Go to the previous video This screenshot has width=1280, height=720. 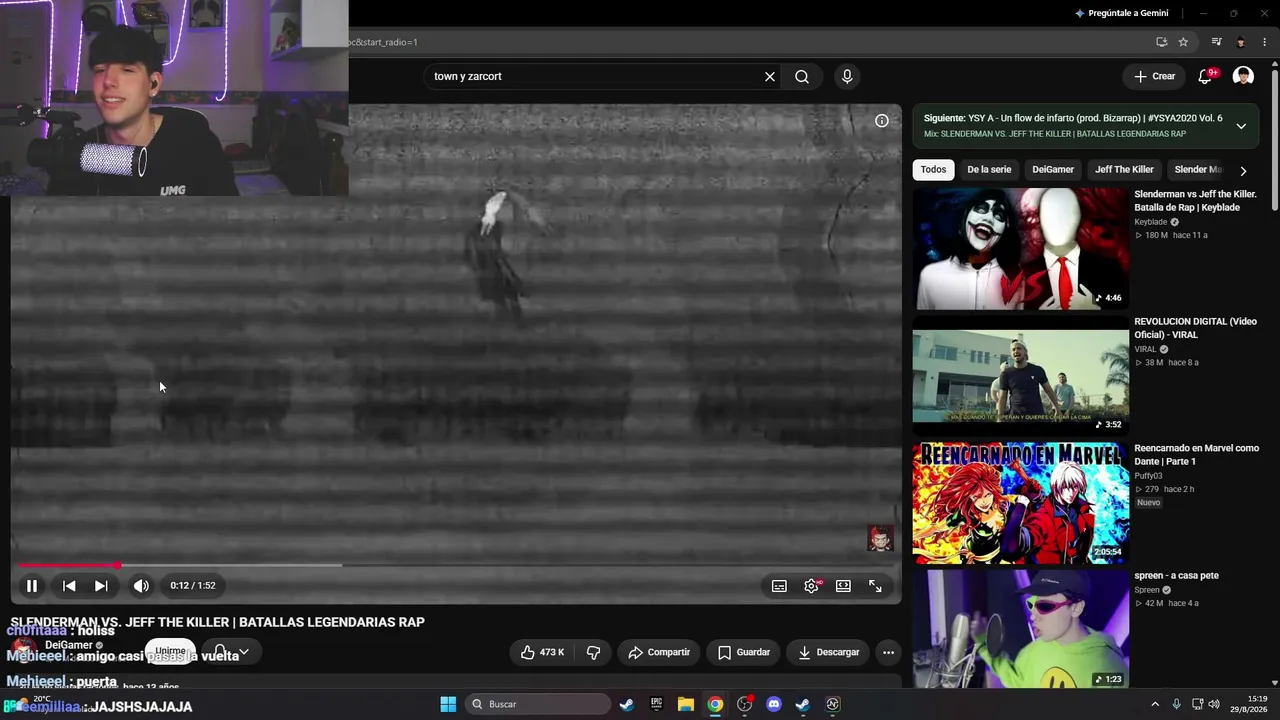tap(69, 586)
